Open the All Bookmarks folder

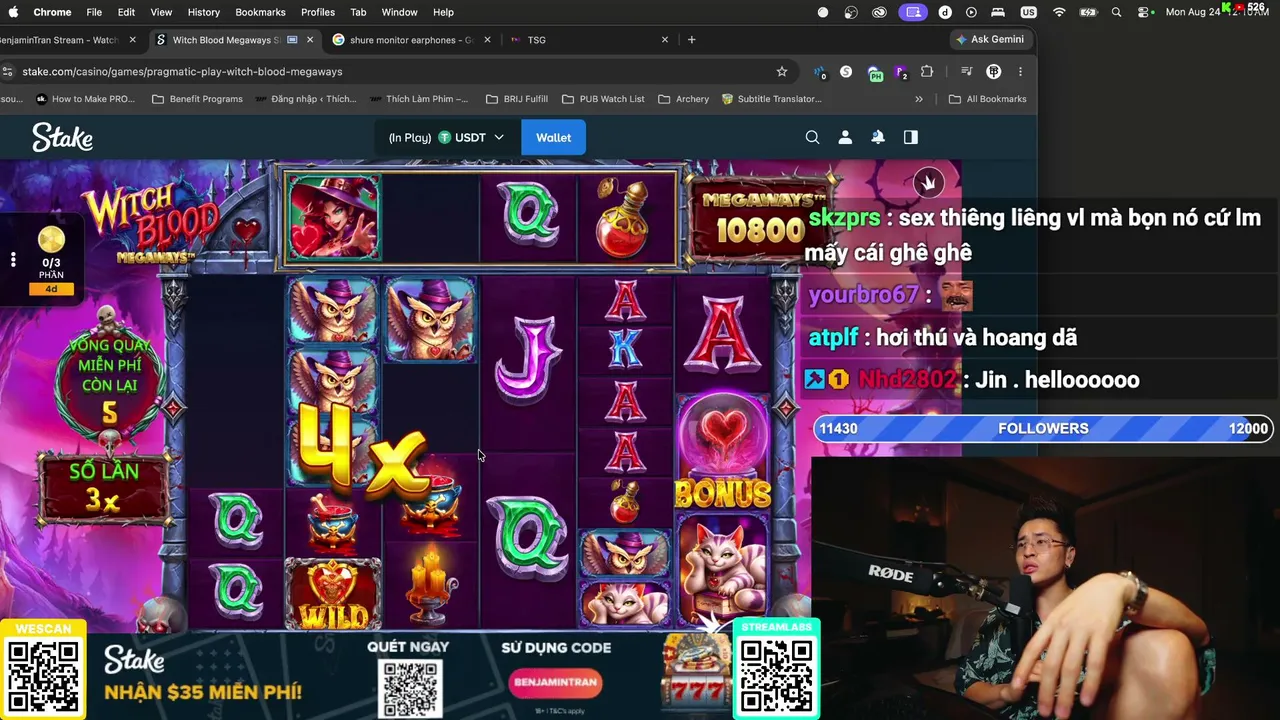(987, 99)
